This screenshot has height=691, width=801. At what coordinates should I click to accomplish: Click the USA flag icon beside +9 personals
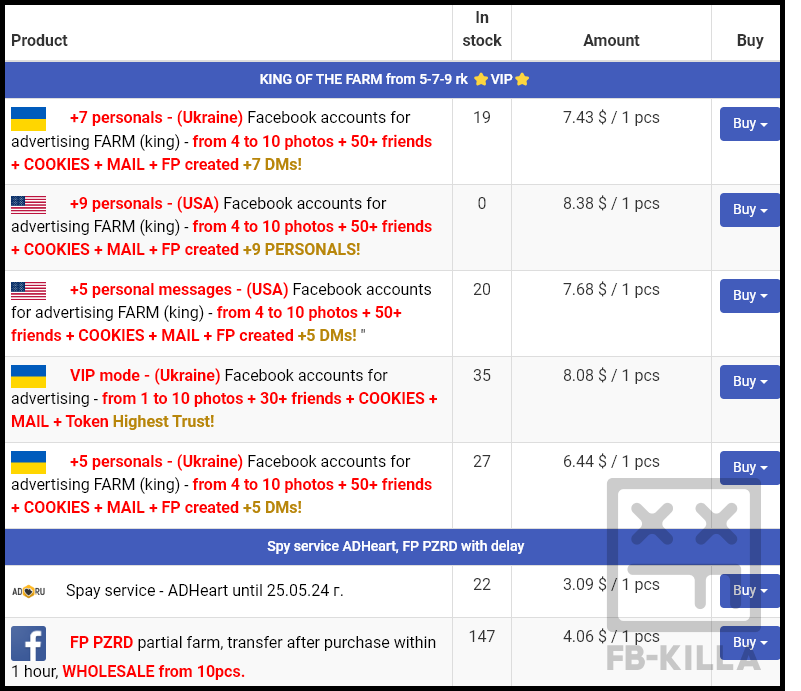coord(28,204)
